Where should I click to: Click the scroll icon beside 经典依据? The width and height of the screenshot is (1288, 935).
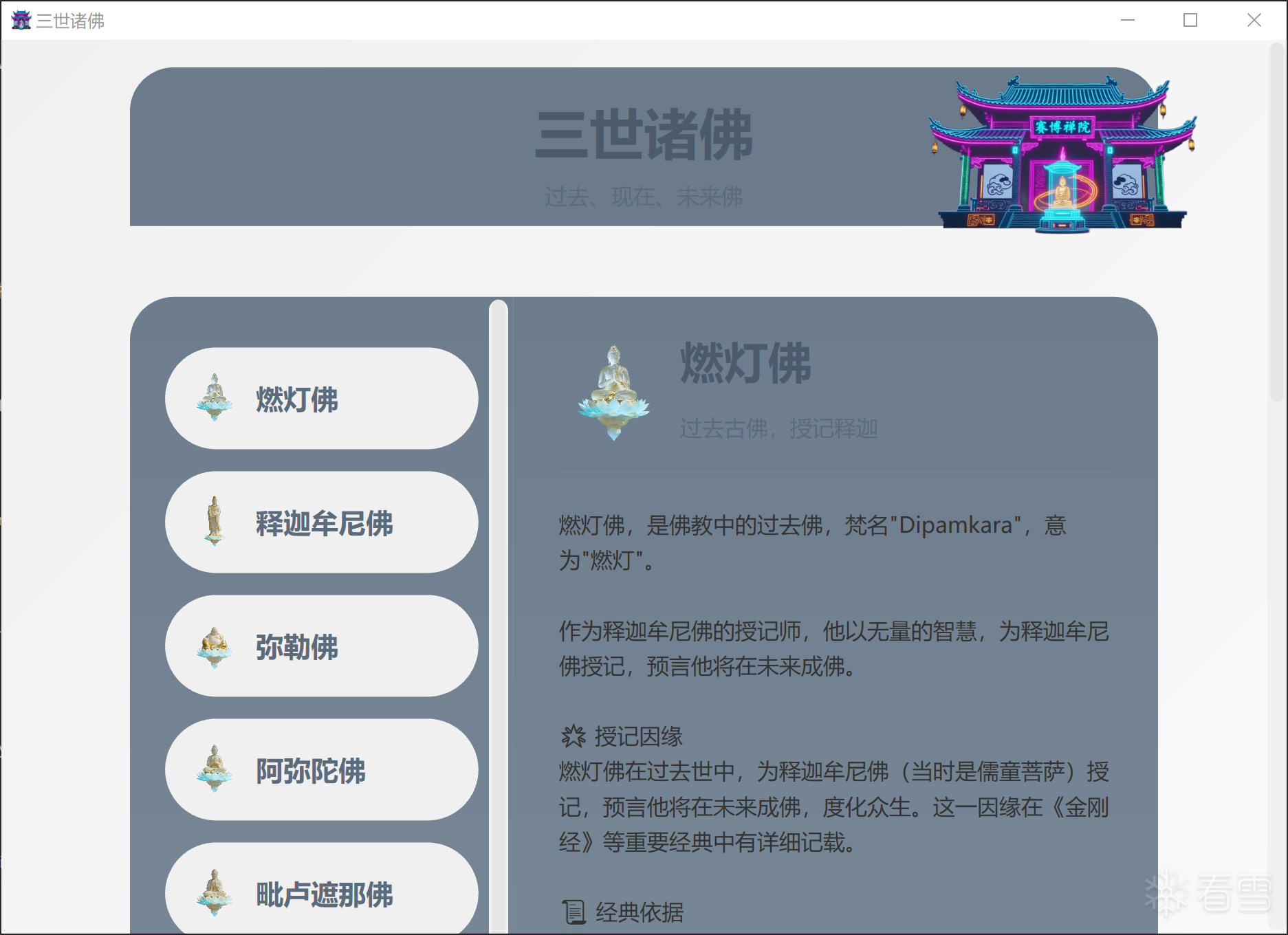point(574,912)
